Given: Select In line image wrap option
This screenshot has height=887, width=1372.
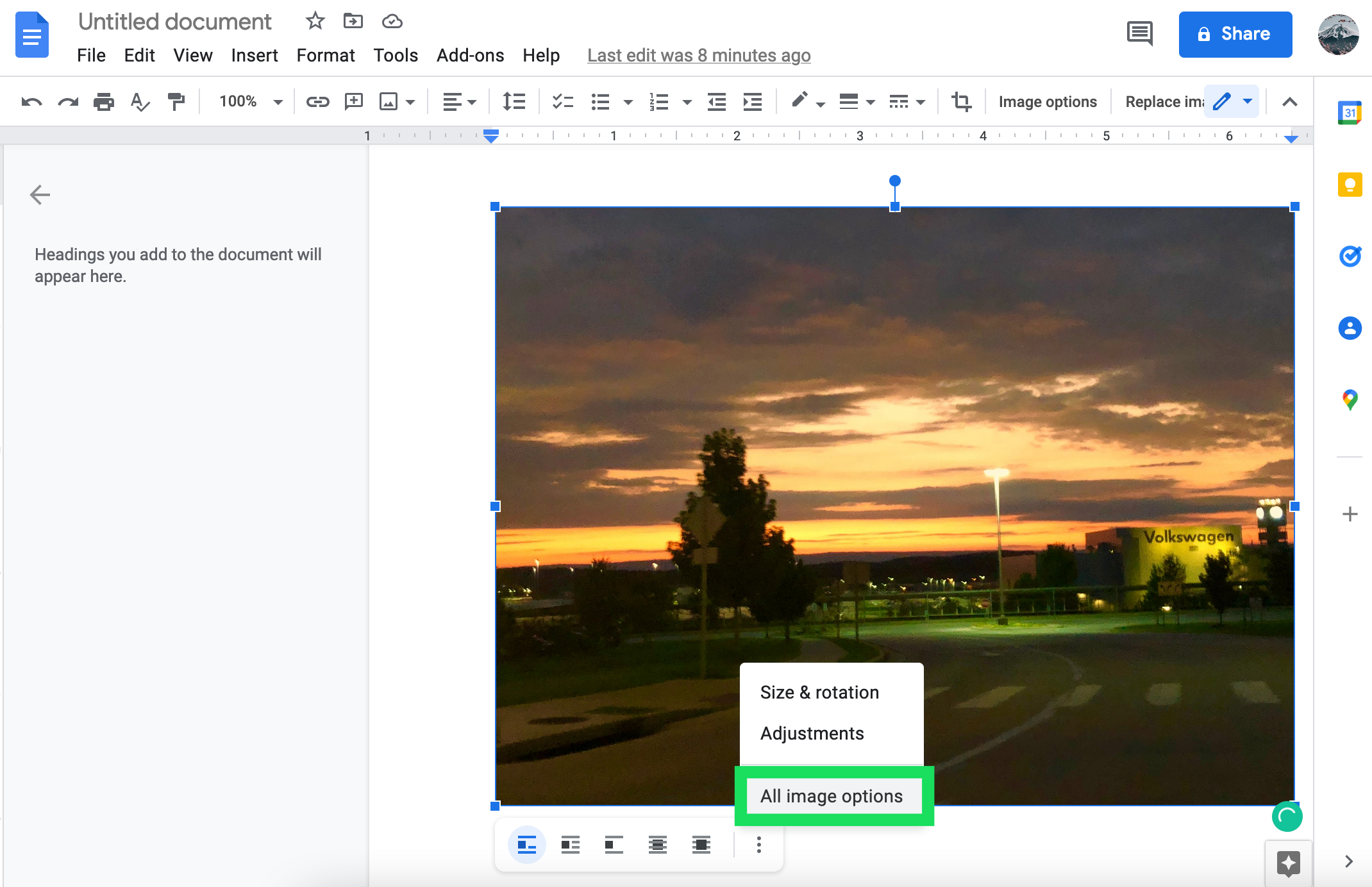Looking at the screenshot, I should [526, 845].
